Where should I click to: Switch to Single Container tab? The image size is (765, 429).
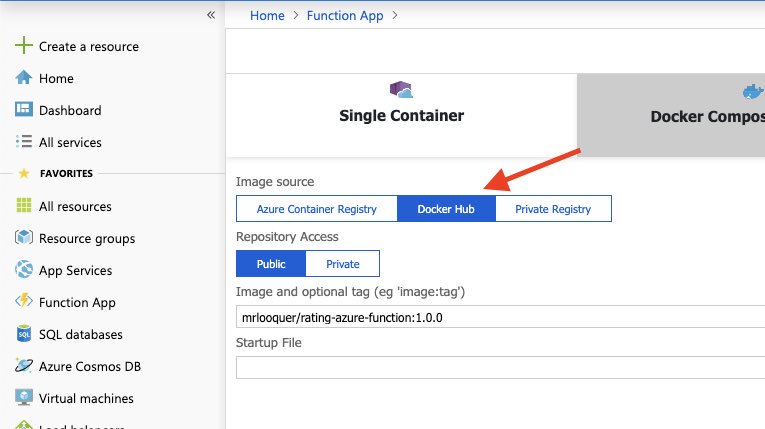tap(401, 115)
